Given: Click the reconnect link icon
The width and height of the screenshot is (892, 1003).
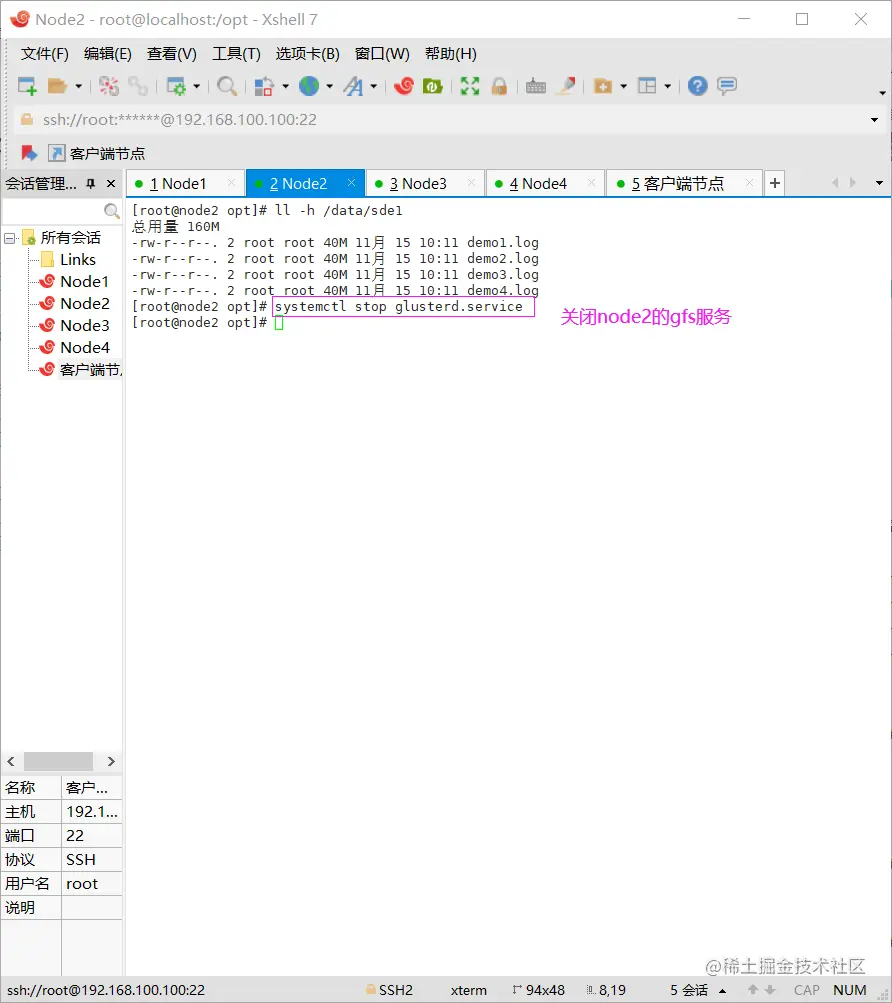Looking at the screenshot, I should 138,86.
